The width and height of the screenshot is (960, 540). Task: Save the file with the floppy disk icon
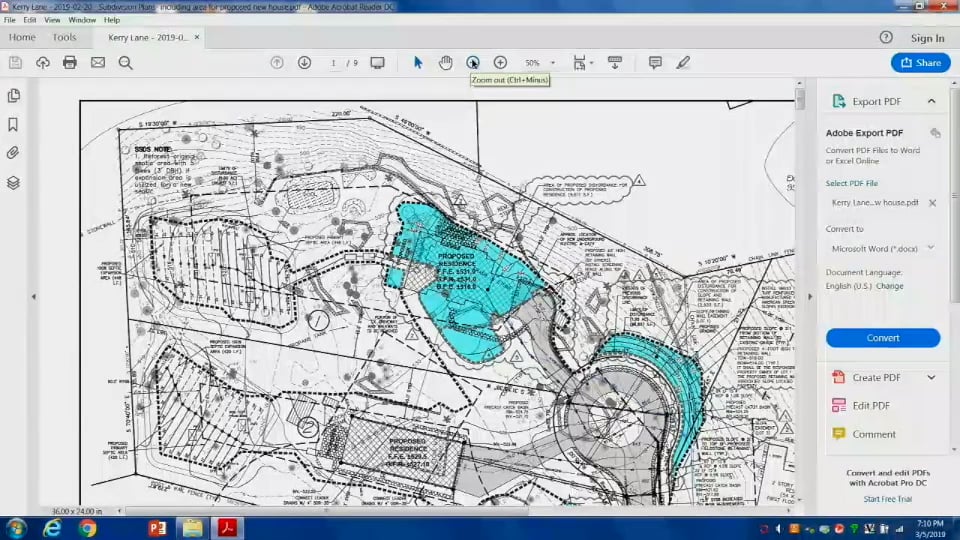(x=15, y=62)
